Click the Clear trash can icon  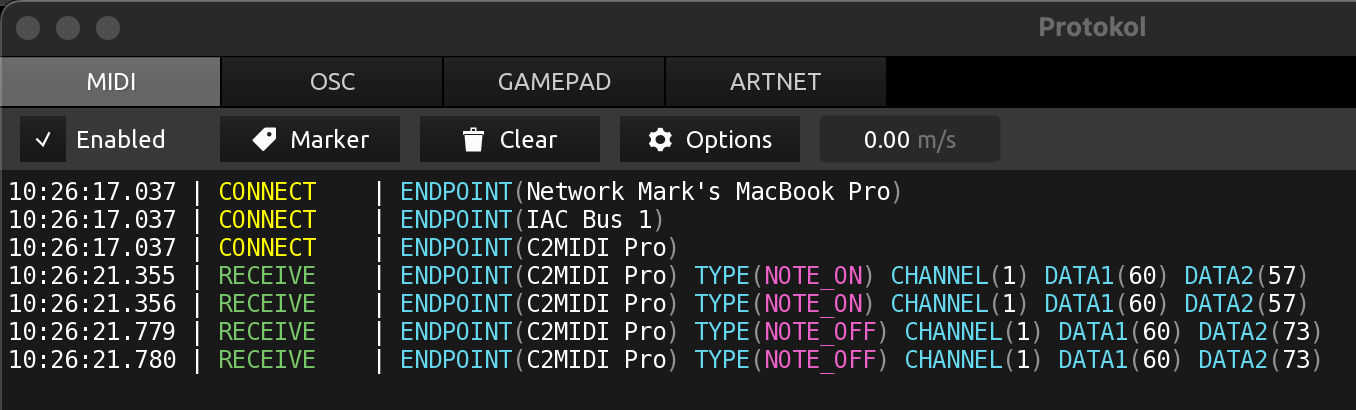(x=473, y=140)
